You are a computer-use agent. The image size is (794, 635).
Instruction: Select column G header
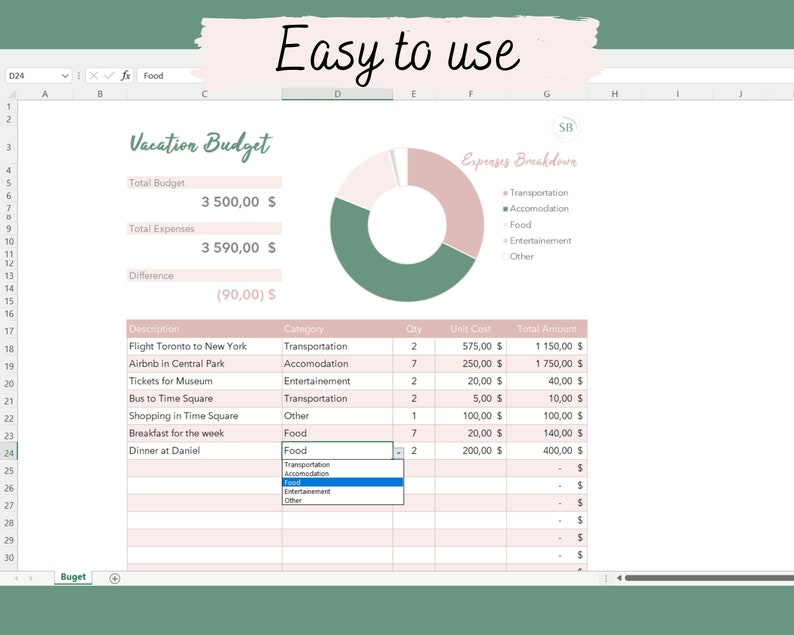pos(546,94)
